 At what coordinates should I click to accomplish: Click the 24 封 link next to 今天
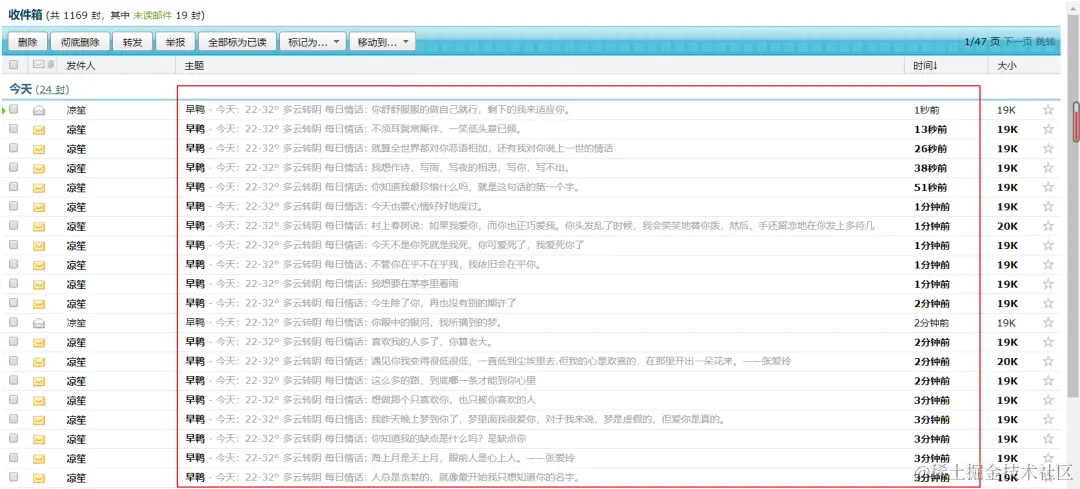click(x=52, y=90)
